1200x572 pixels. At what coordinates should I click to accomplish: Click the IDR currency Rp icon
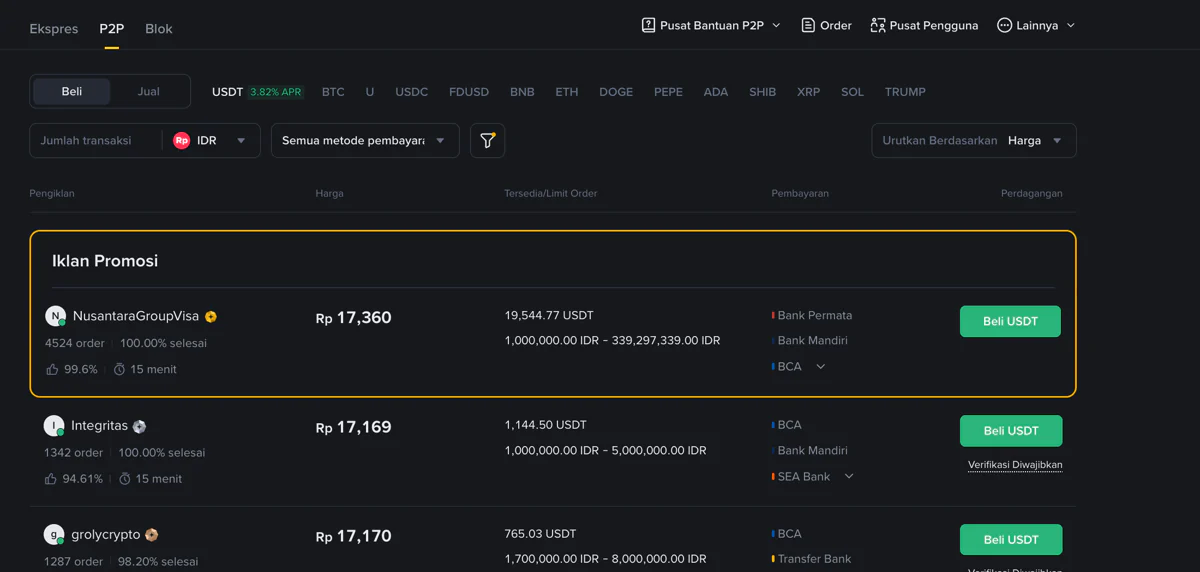[x=181, y=141]
